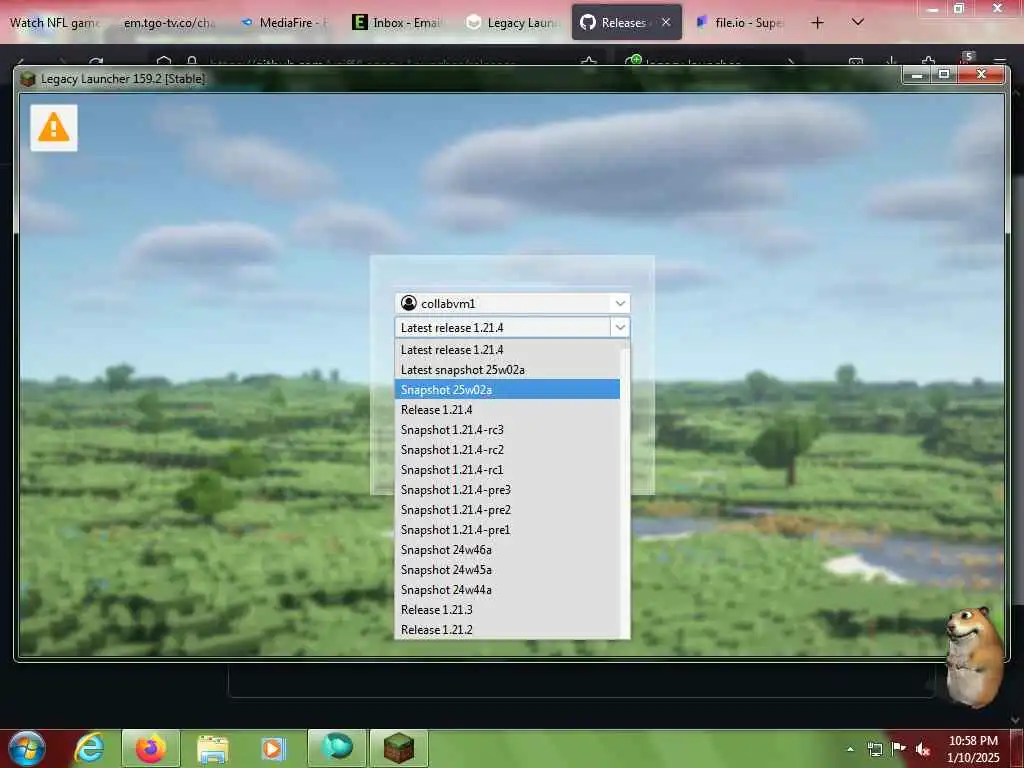Select Latest snapshot 25w02a entry
1024x768 pixels.
tap(507, 370)
